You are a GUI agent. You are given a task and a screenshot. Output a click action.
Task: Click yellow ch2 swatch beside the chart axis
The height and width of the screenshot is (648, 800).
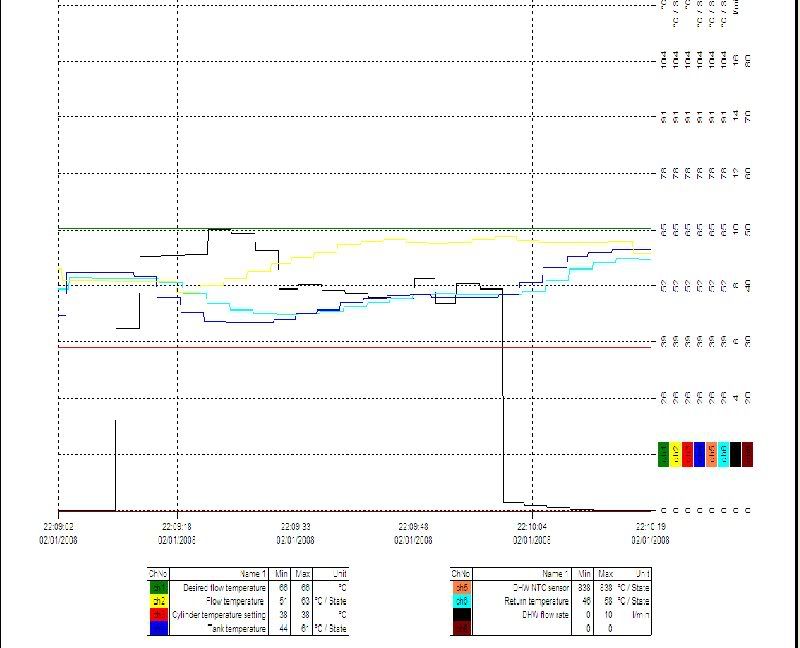675,455
